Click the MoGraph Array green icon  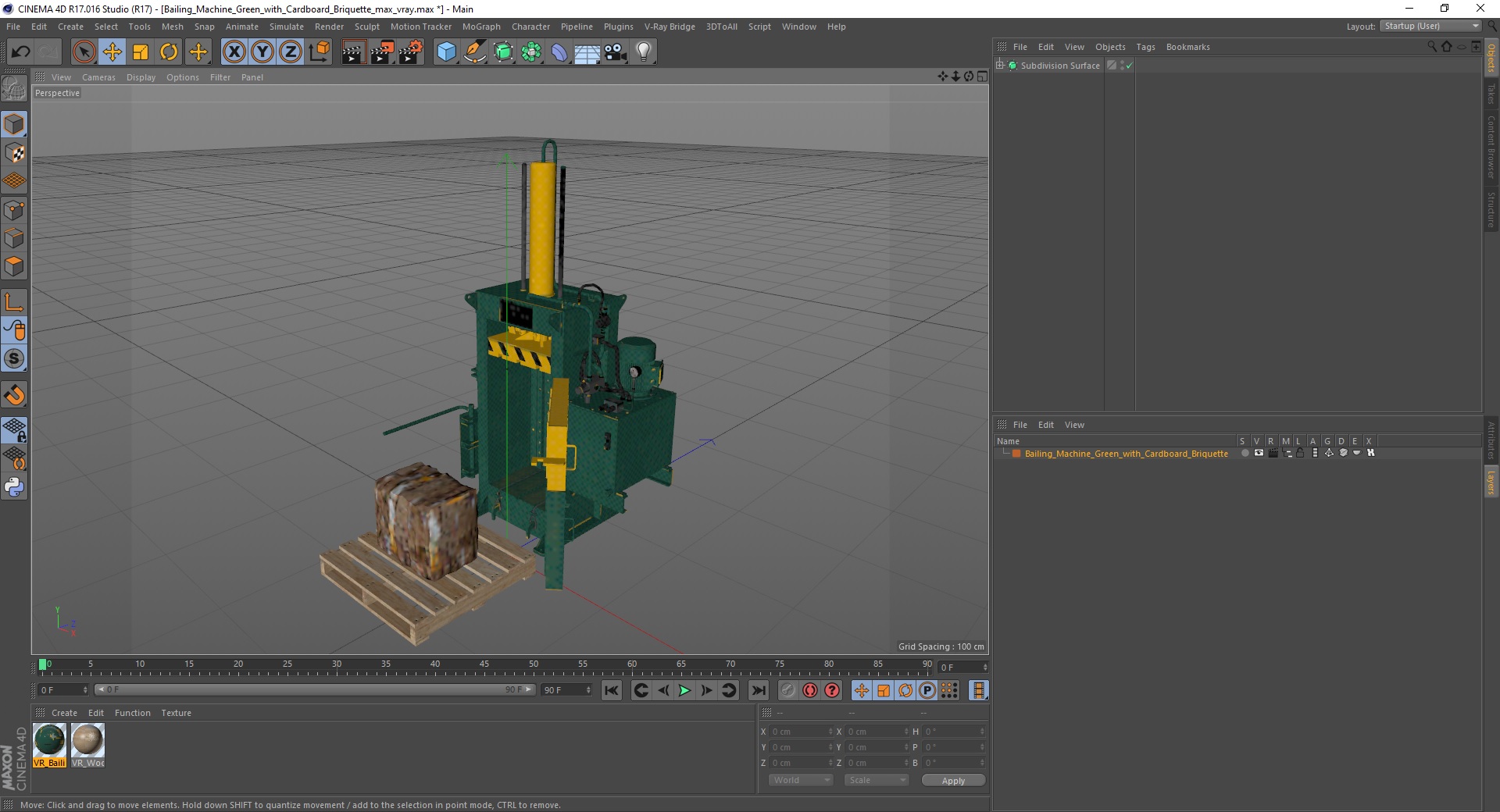pyautogui.click(x=531, y=52)
